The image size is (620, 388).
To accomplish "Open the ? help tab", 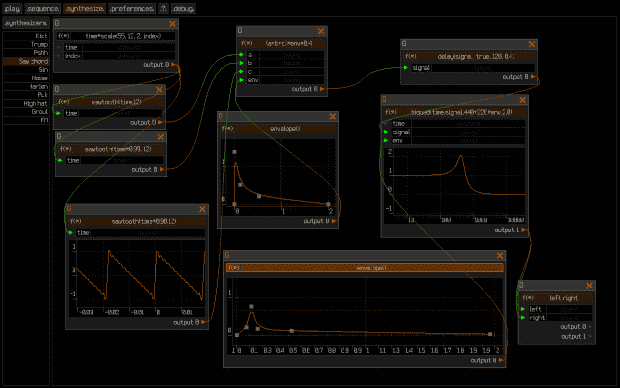I will coord(163,8).
